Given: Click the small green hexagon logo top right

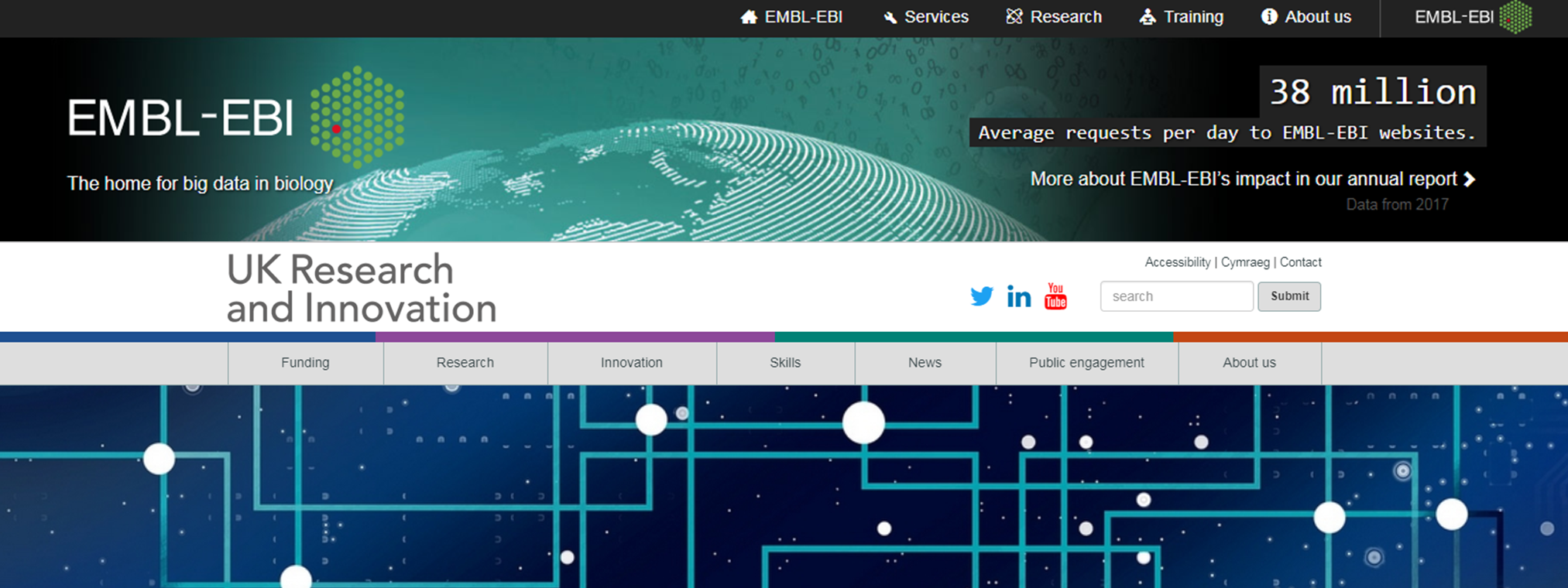Looking at the screenshot, I should coord(1515,17).
